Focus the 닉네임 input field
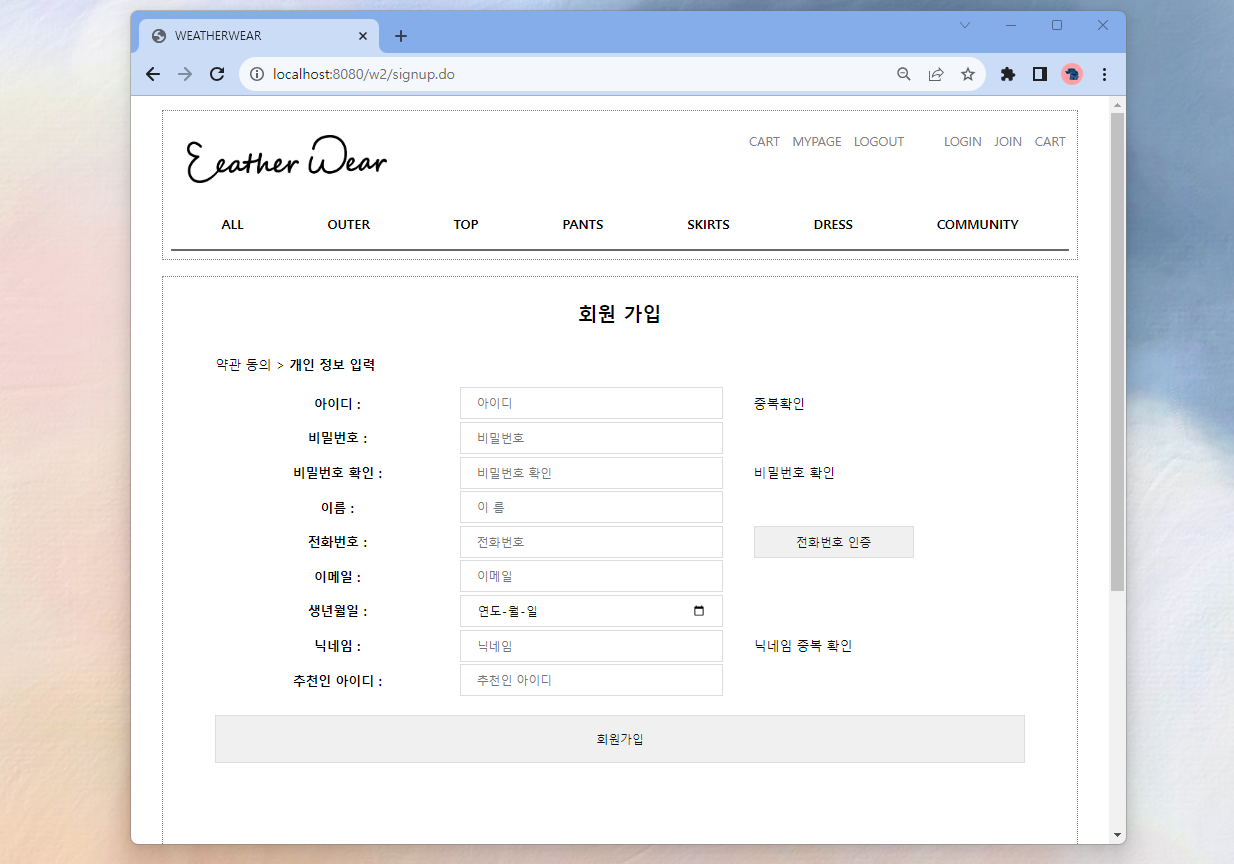The width and height of the screenshot is (1234, 864). 591,646
